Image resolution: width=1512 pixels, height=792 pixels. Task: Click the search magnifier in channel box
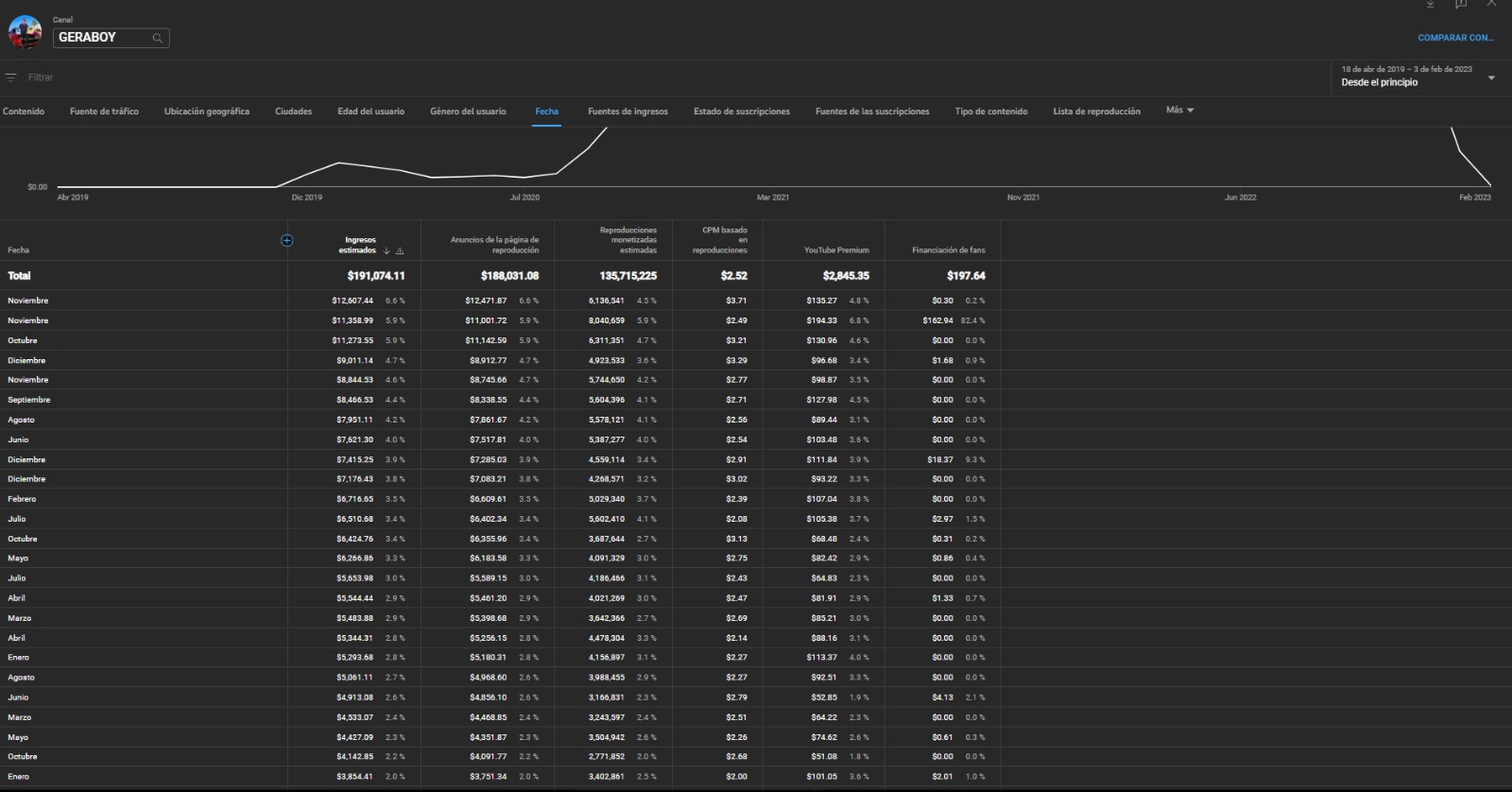pyautogui.click(x=158, y=38)
